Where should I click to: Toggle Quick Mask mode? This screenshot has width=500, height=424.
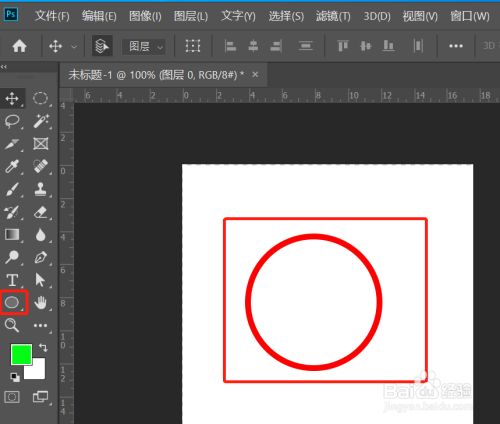12,397
